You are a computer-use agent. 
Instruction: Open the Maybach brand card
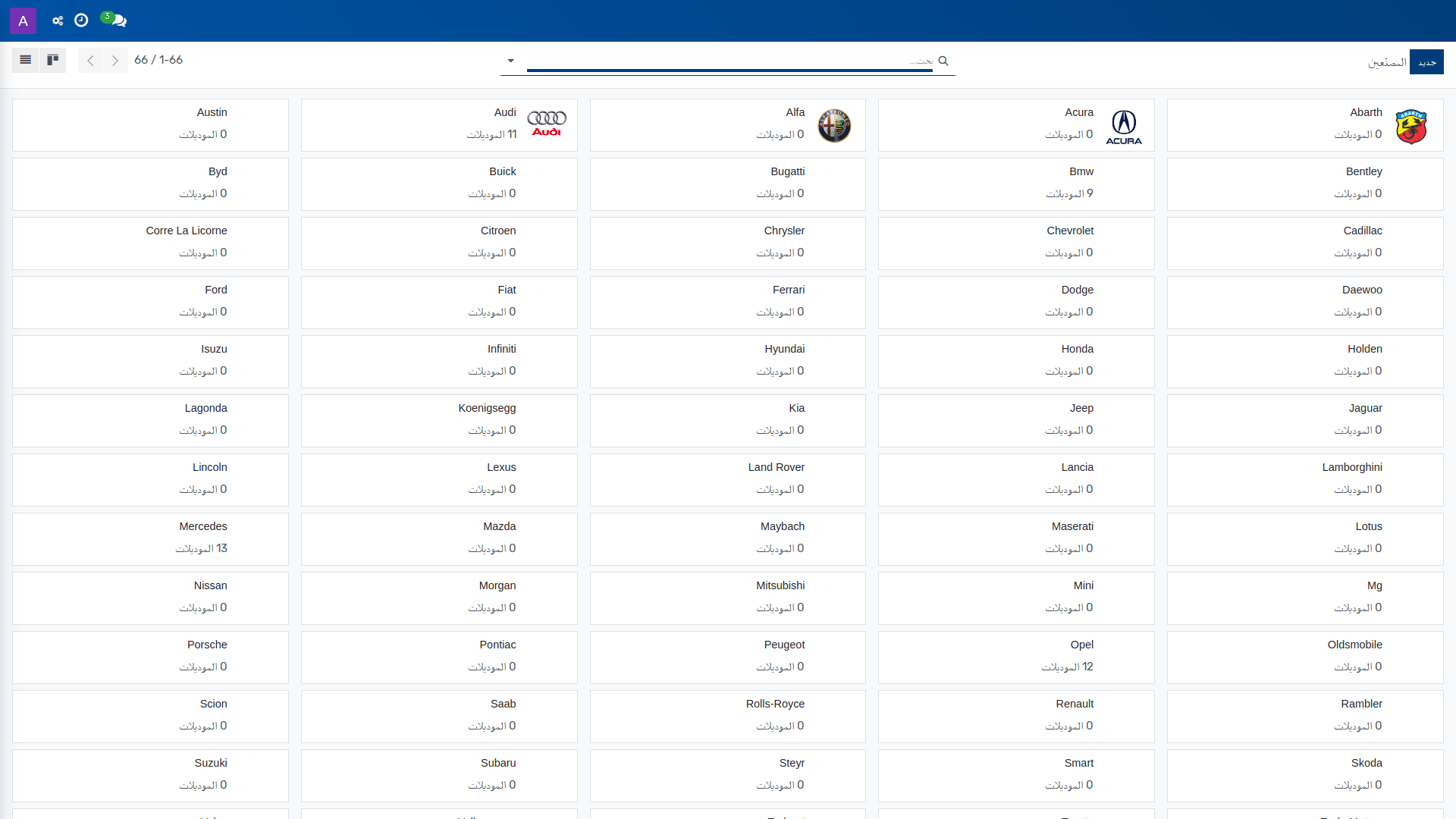[728, 539]
